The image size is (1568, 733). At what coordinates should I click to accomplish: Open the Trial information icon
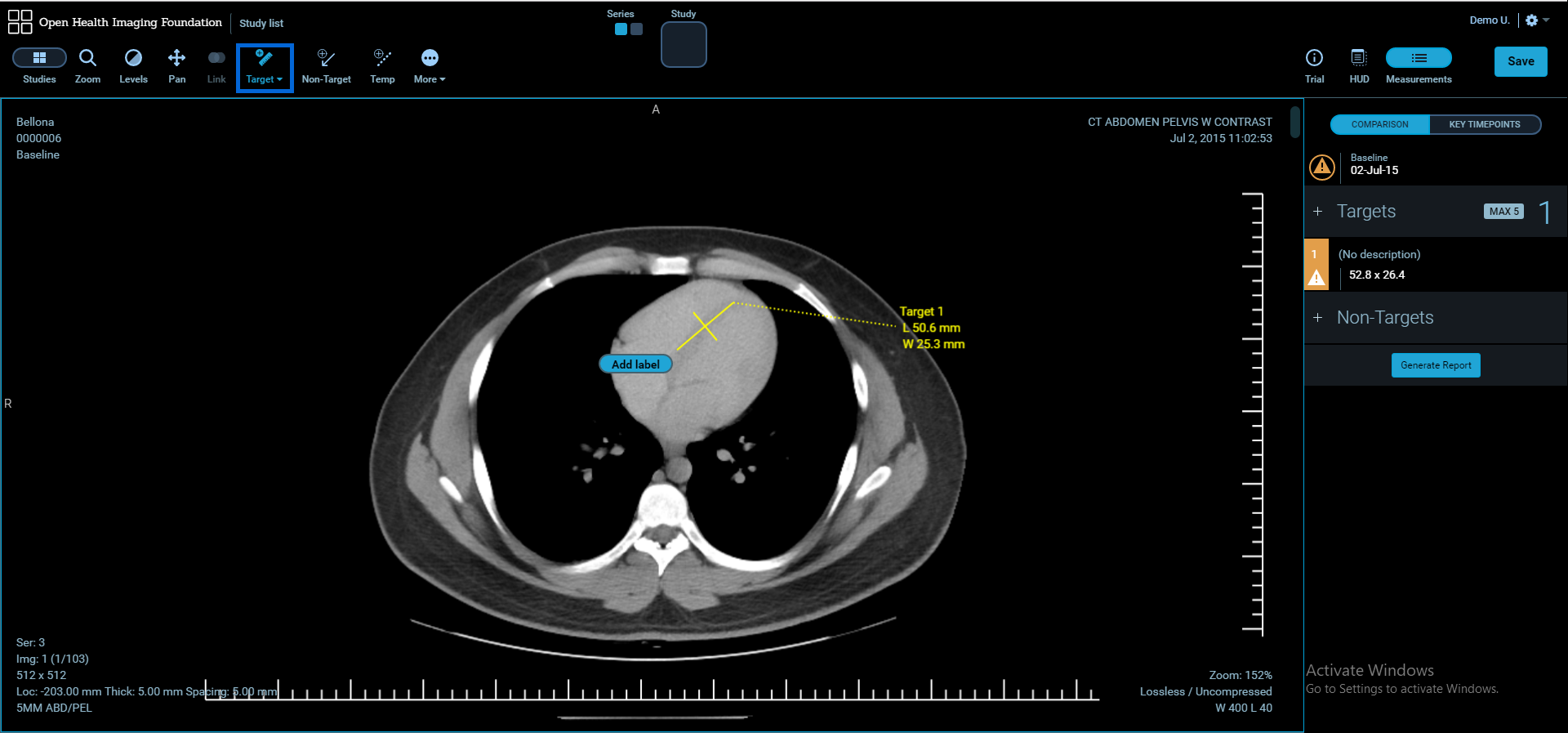tap(1314, 59)
